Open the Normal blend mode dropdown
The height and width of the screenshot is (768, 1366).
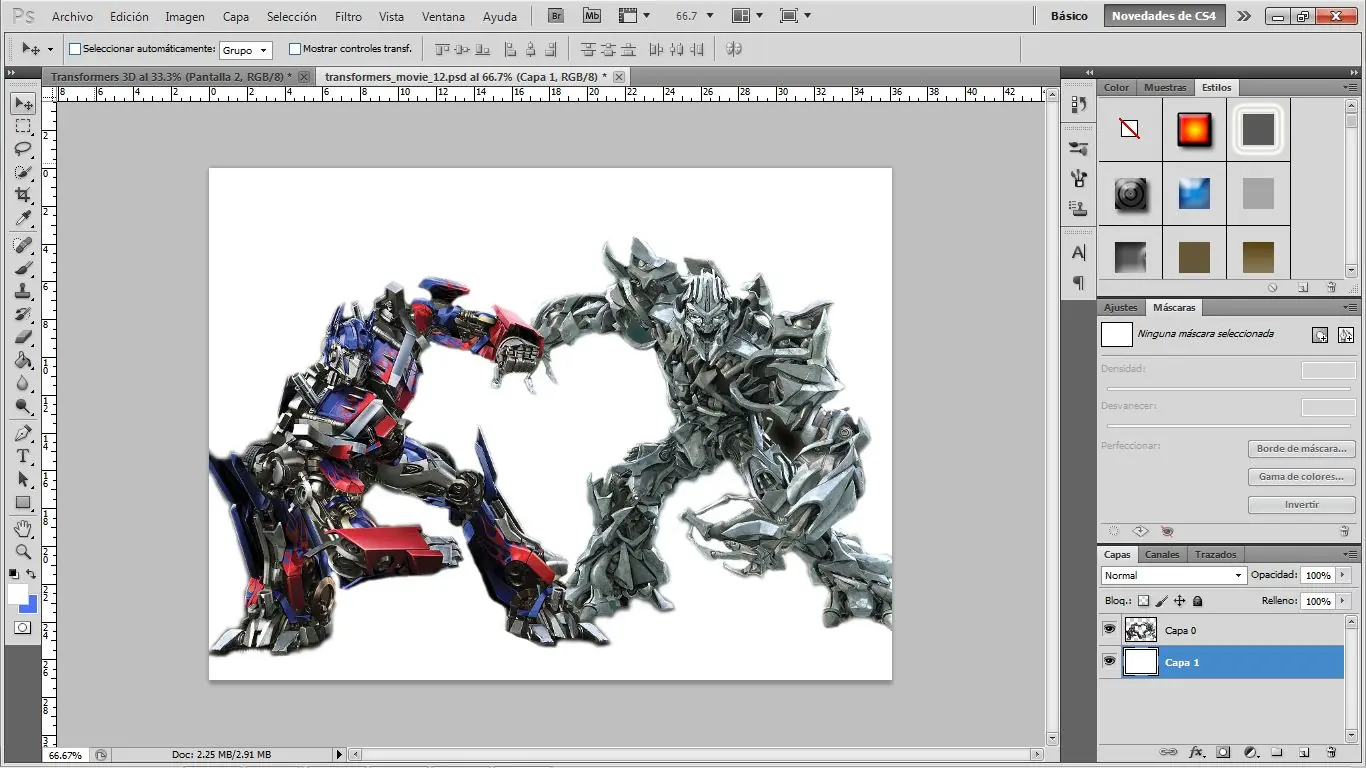coord(1173,575)
